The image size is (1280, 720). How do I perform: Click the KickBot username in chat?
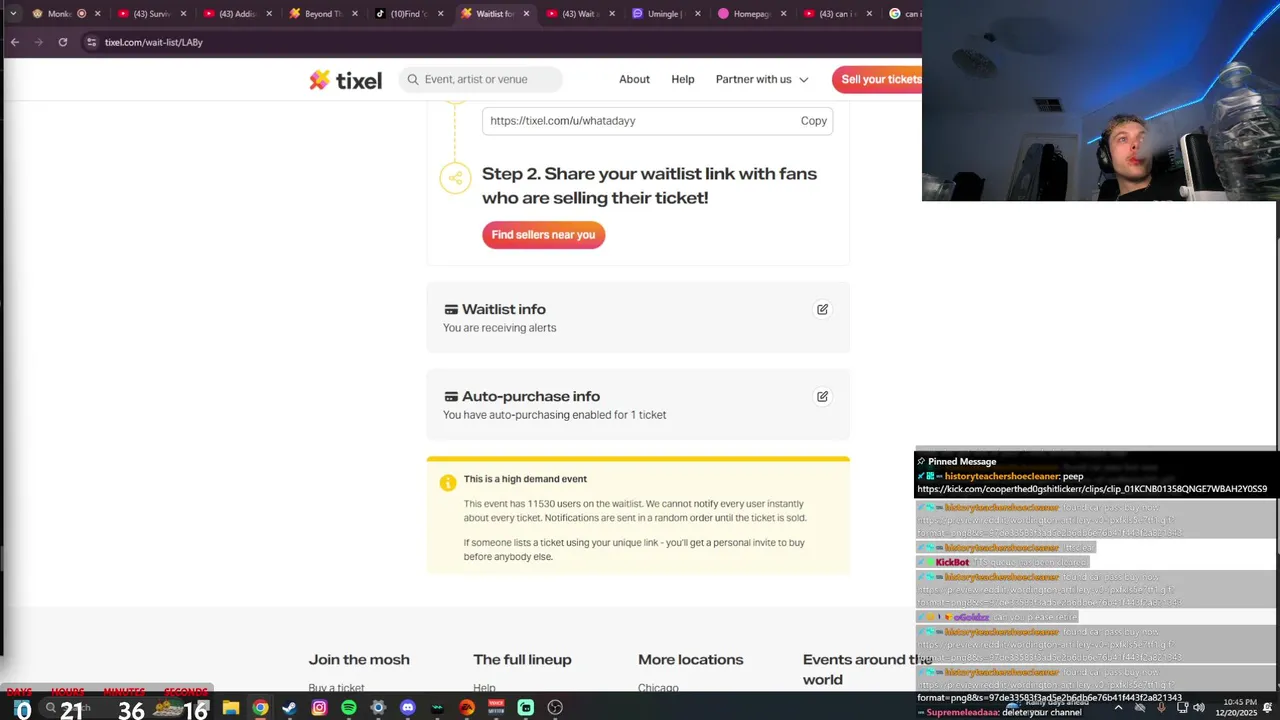952,562
